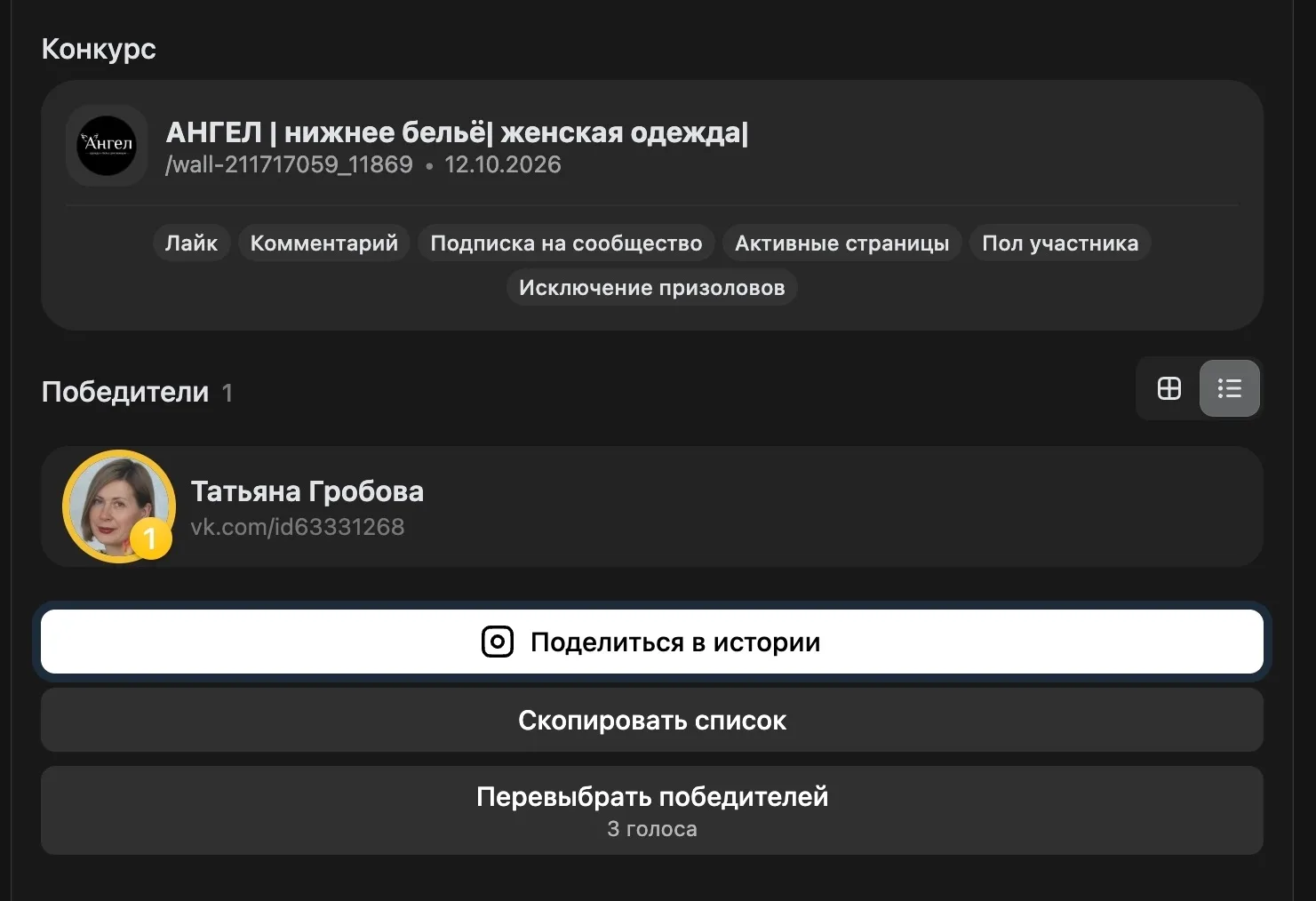Click the Конкурс heading
The image size is (1316, 901).
point(99,49)
